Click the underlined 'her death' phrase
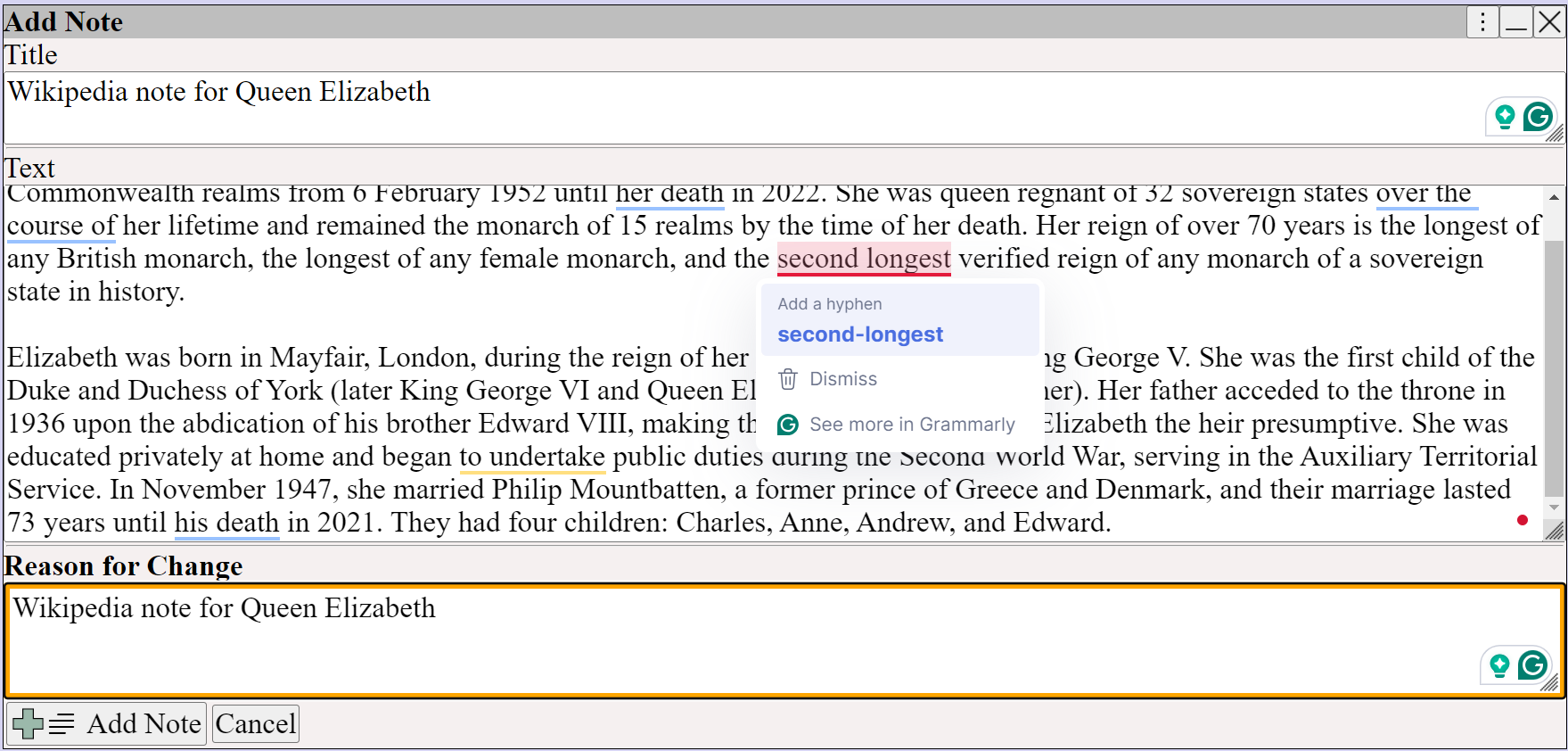This screenshot has width=1568, height=751. pyautogui.click(x=669, y=194)
